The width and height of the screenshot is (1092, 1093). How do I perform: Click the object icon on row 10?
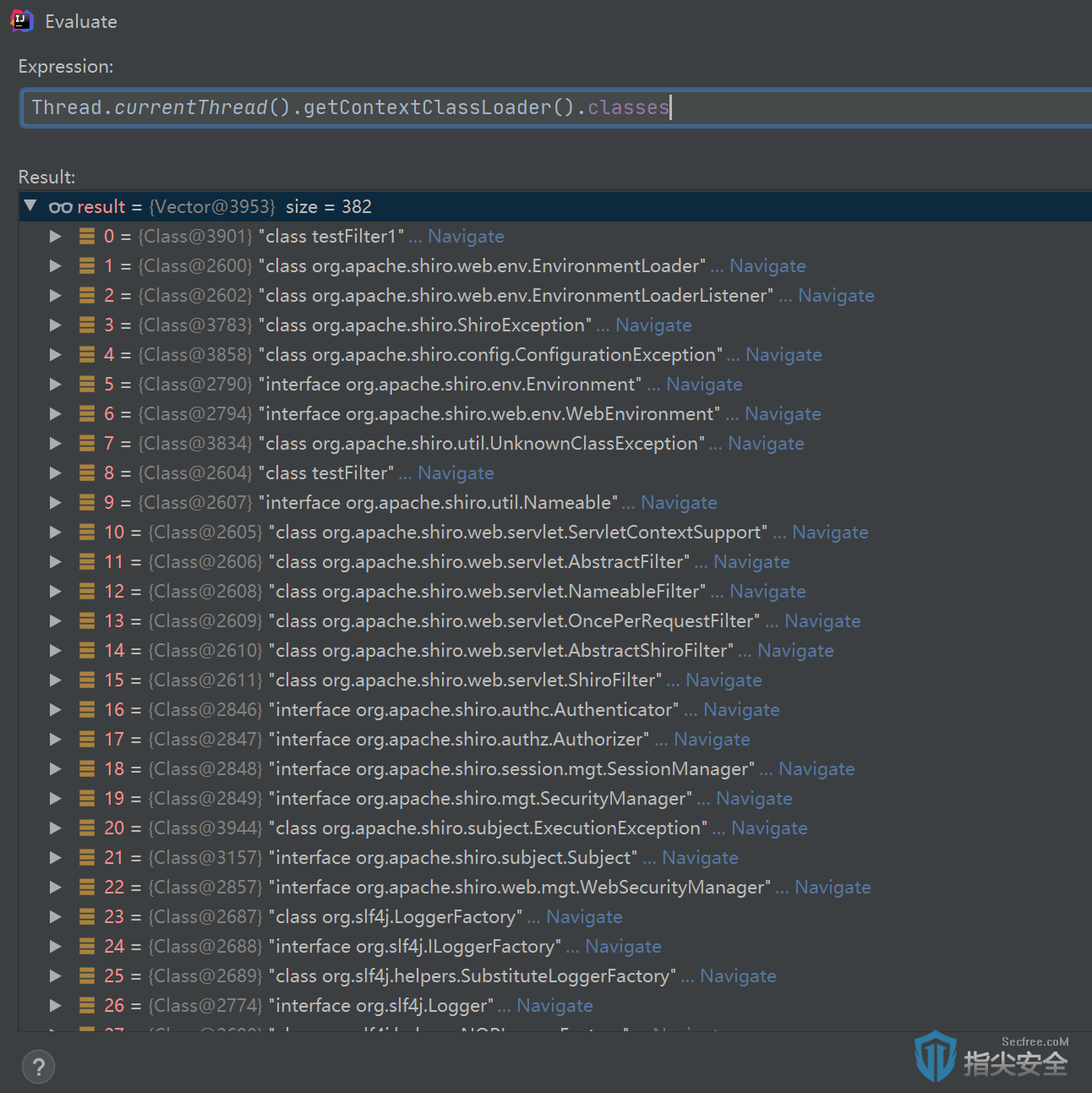click(87, 533)
